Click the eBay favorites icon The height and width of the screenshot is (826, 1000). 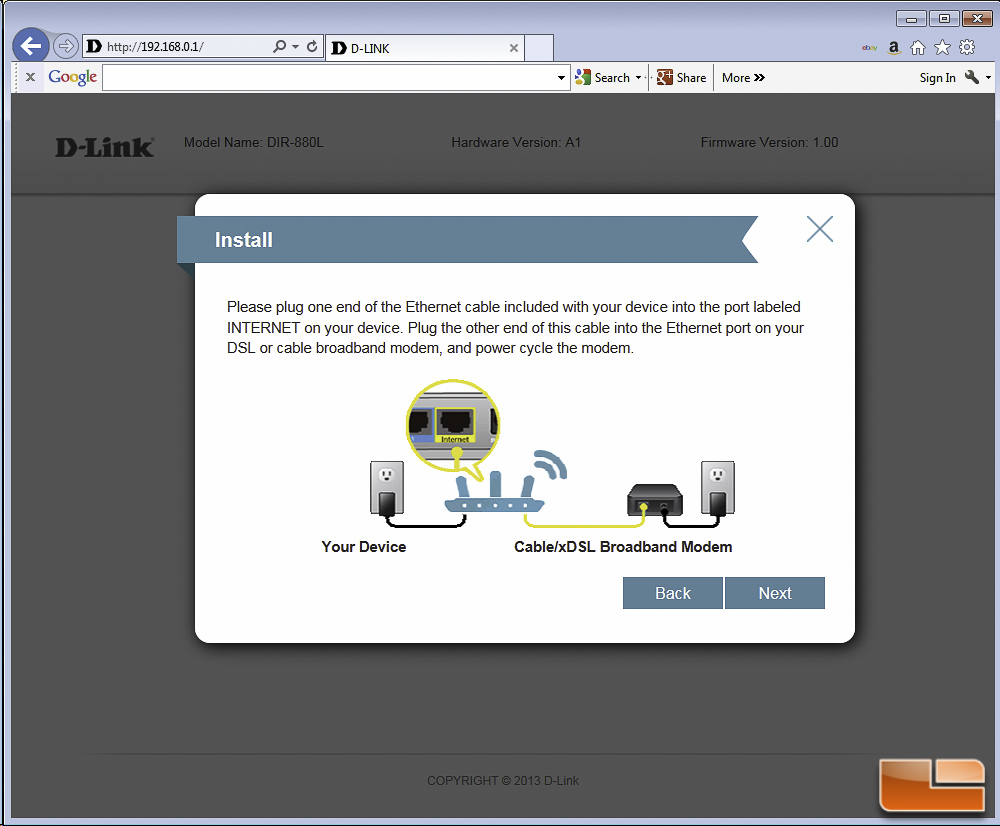point(869,48)
